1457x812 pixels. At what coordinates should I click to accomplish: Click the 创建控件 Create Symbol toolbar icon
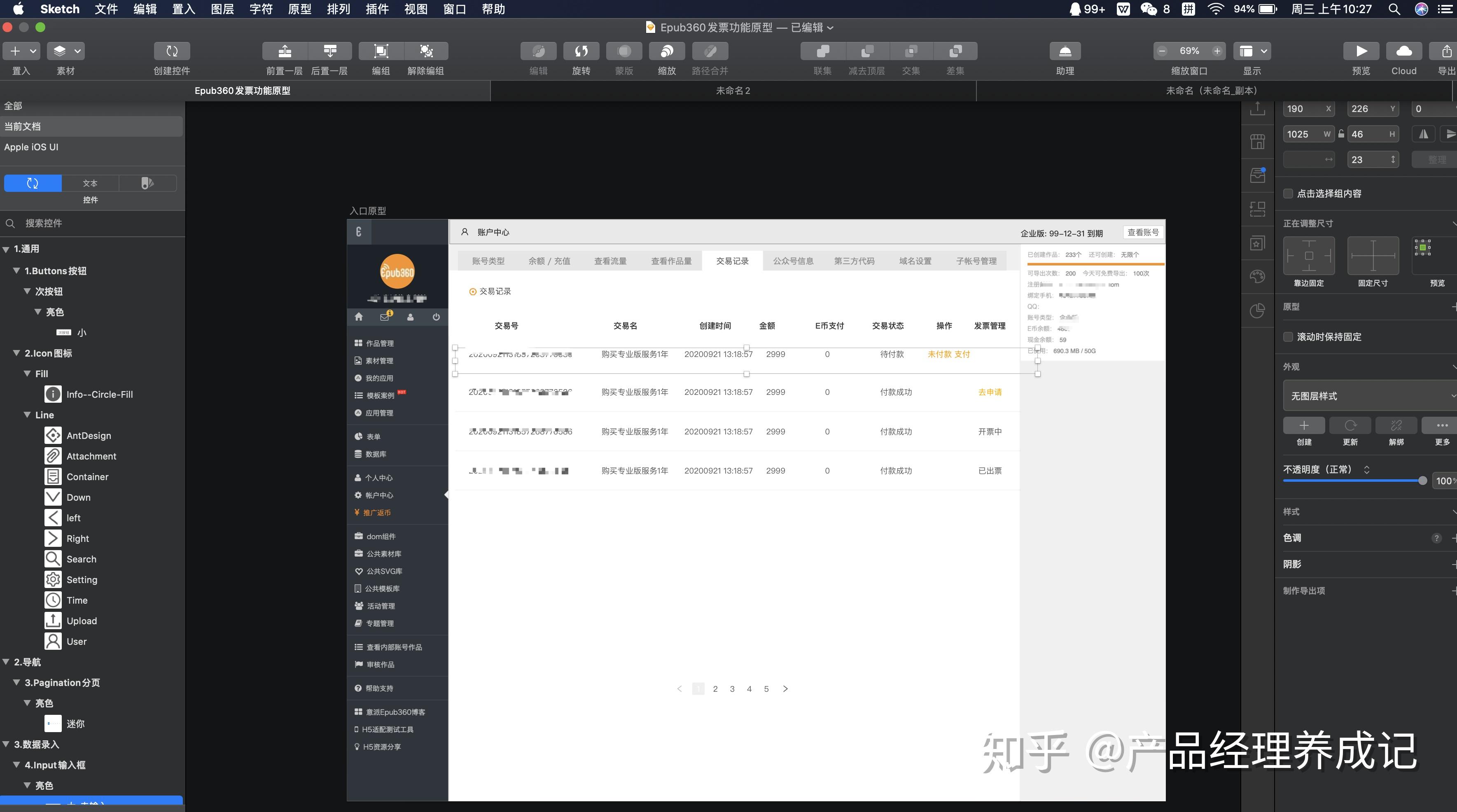(171, 51)
